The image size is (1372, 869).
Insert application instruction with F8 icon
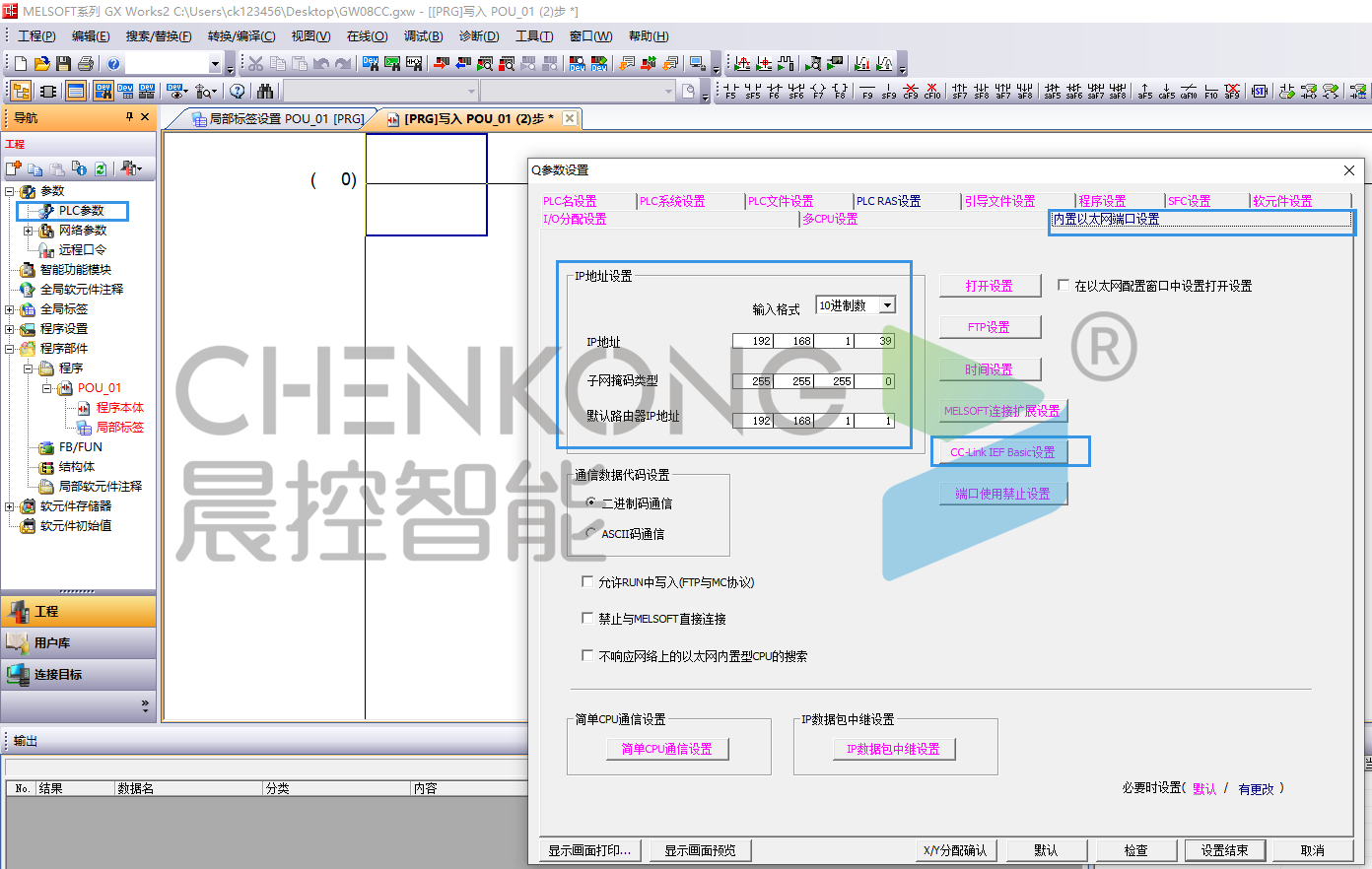point(840,92)
